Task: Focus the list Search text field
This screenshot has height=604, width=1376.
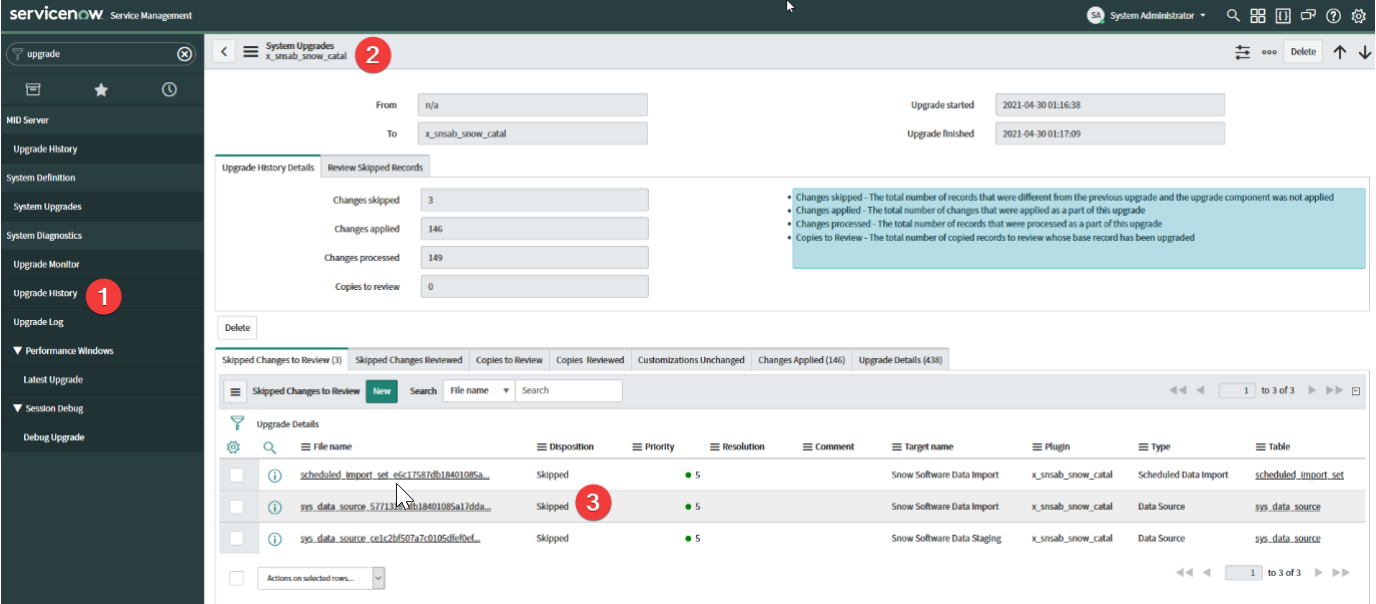Action: click(569, 391)
